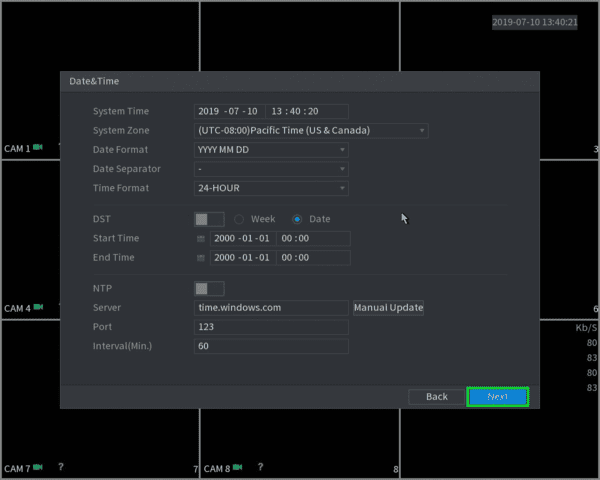Click question mark icon next to CAM 8
Image resolution: width=600 pixels, height=480 pixels.
pyautogui.click(x=261, y=467)
